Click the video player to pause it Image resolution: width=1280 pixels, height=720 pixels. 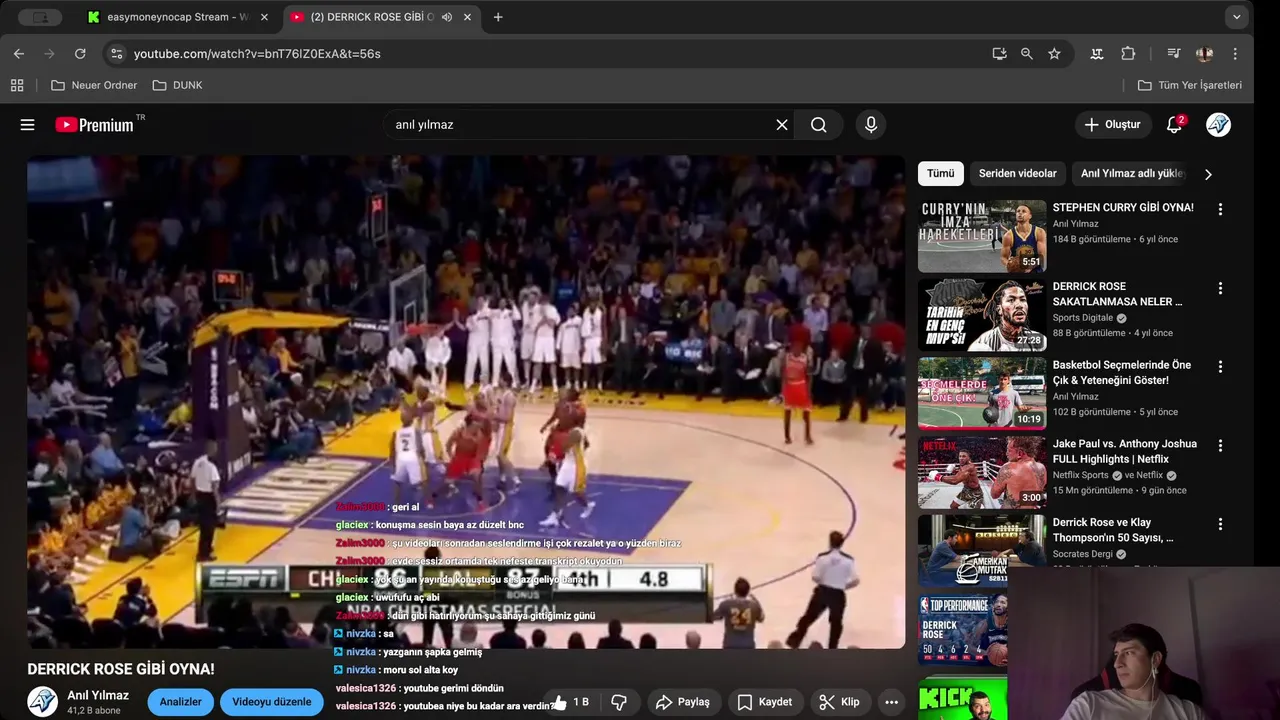(466, 402)
